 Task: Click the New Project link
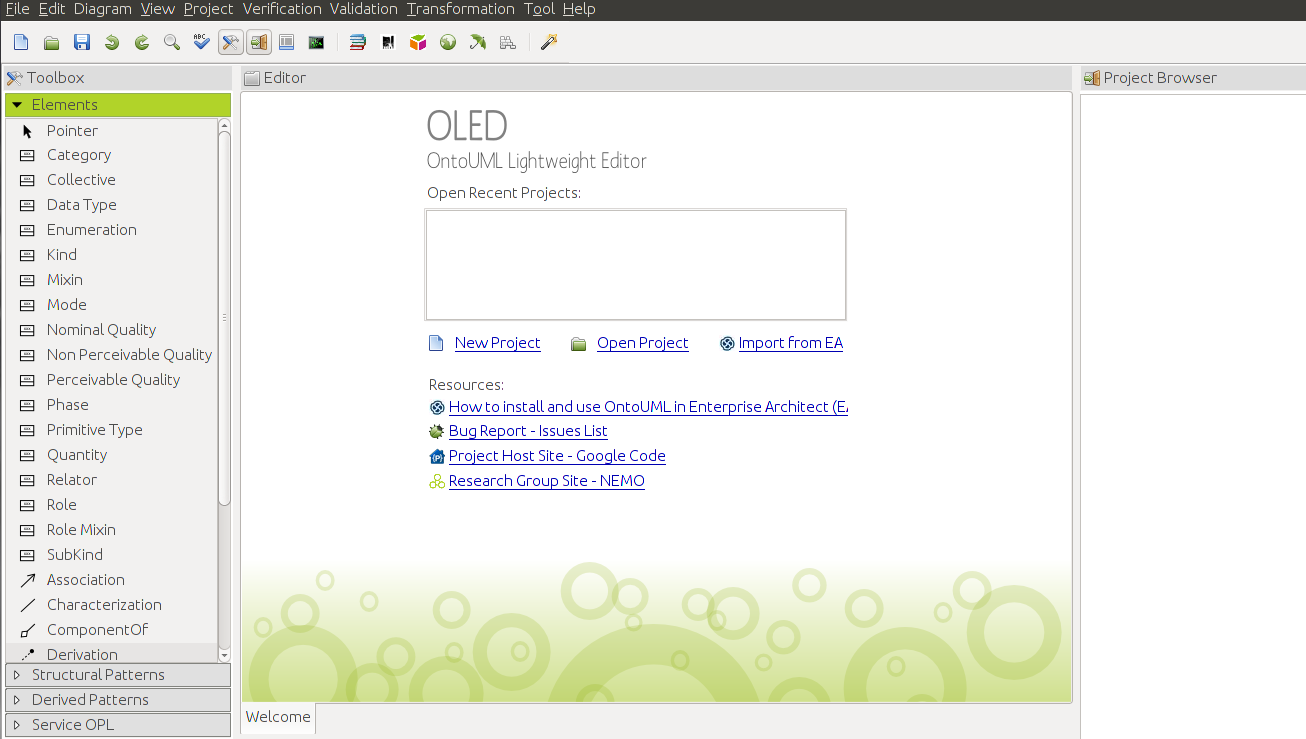pyautogui.click(x=497, y=343)
